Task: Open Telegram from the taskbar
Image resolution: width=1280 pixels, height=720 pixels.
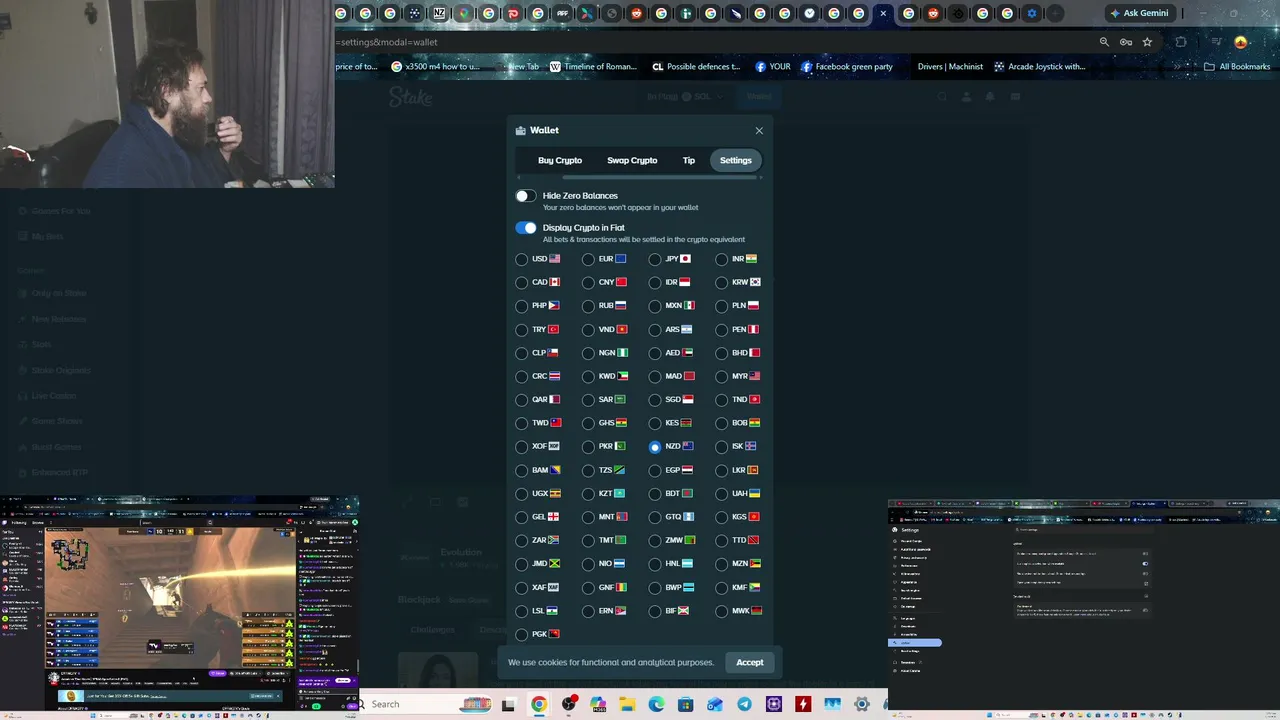Action: 744,705
